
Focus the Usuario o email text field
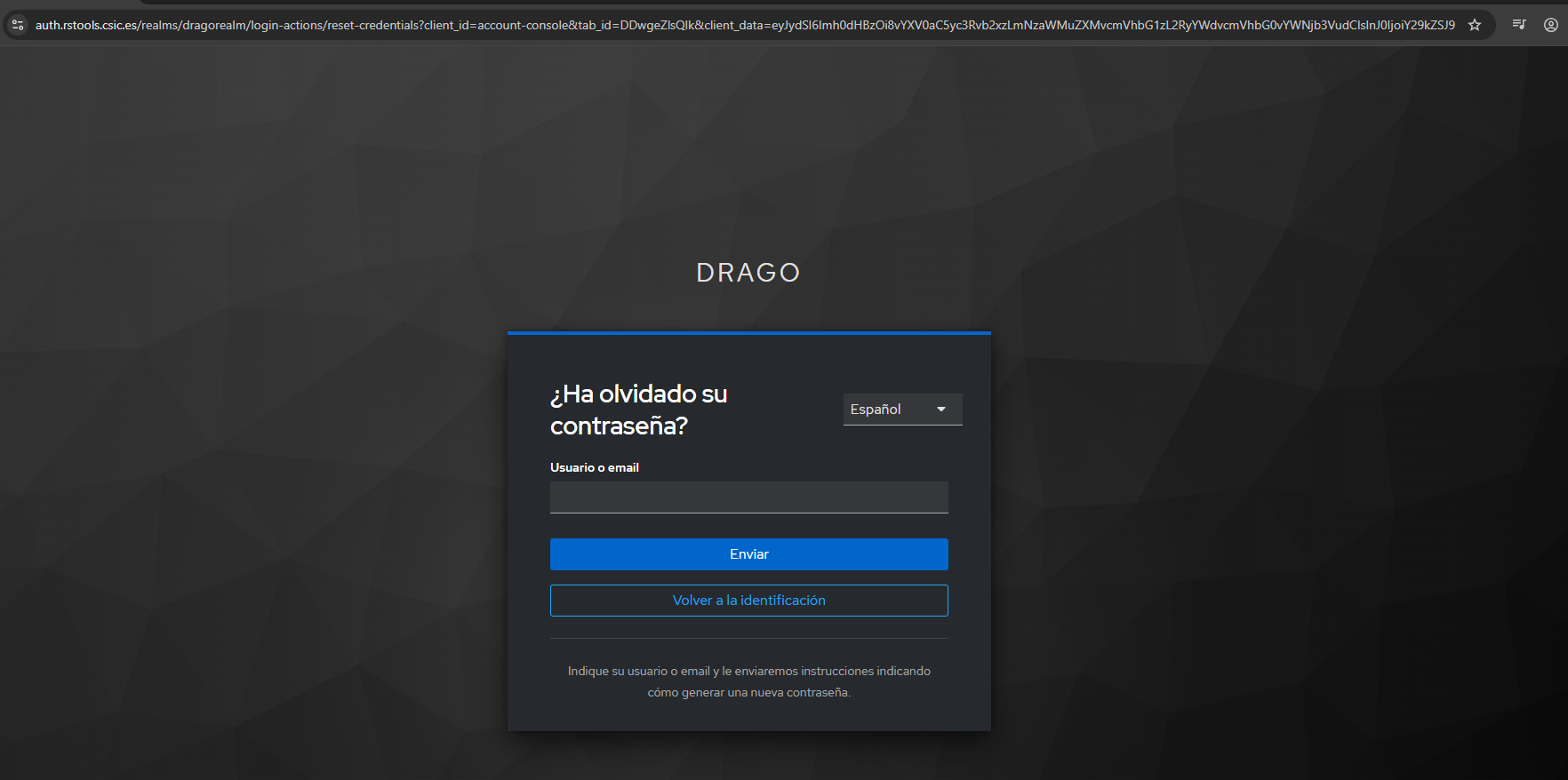pyautogui.click(x=748, y=497)
